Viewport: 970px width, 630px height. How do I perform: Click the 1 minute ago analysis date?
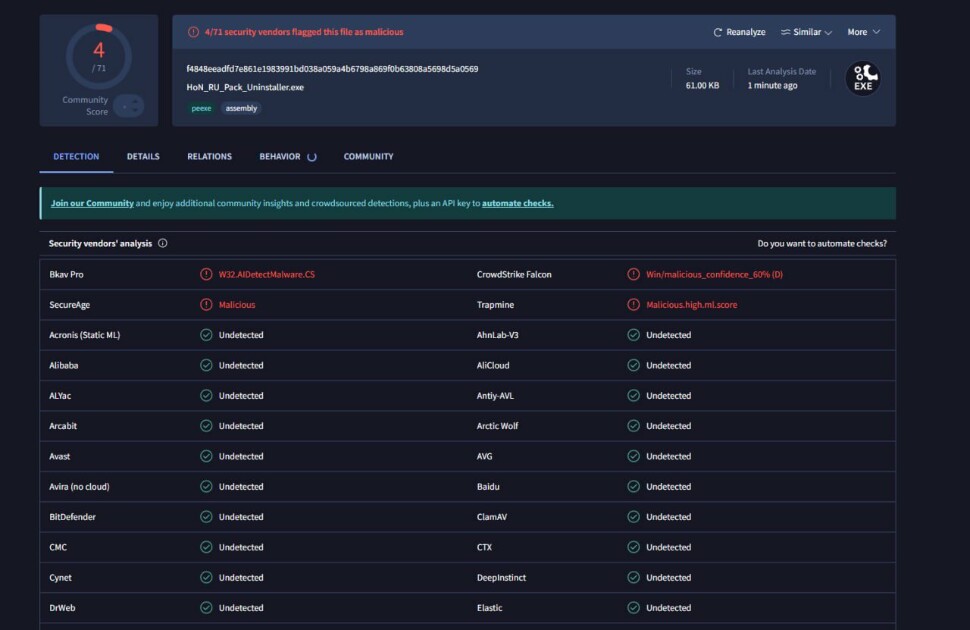tap(772, 85)
